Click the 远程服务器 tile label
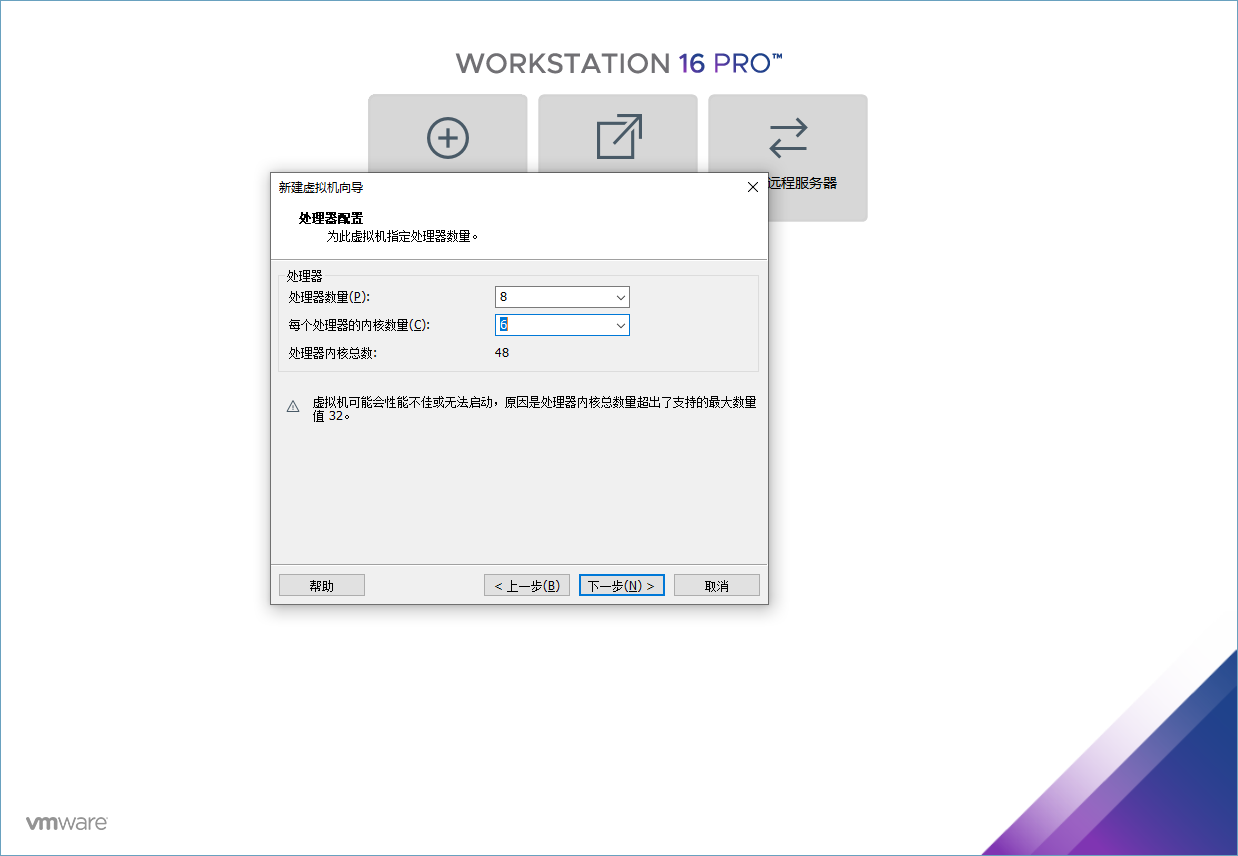This screenshot has height=856, width=1238. click(802, 183)
